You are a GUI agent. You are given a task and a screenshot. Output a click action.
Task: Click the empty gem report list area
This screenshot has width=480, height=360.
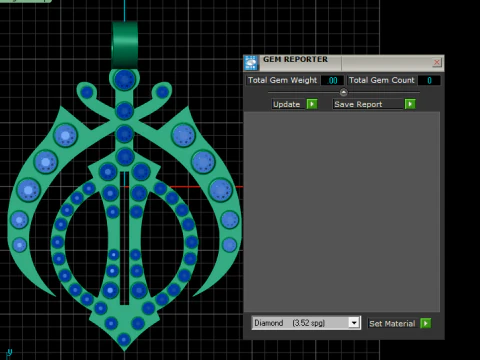point(342,212)
